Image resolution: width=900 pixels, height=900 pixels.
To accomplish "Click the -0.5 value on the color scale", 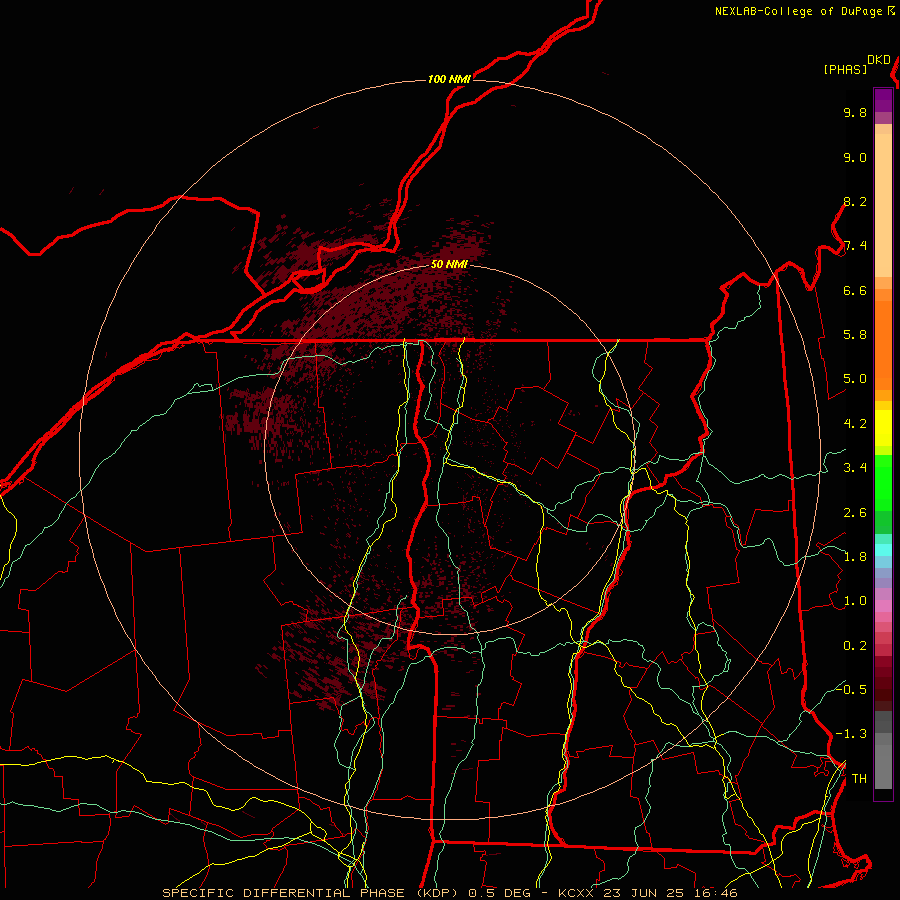I will click(x=852, y=689).
